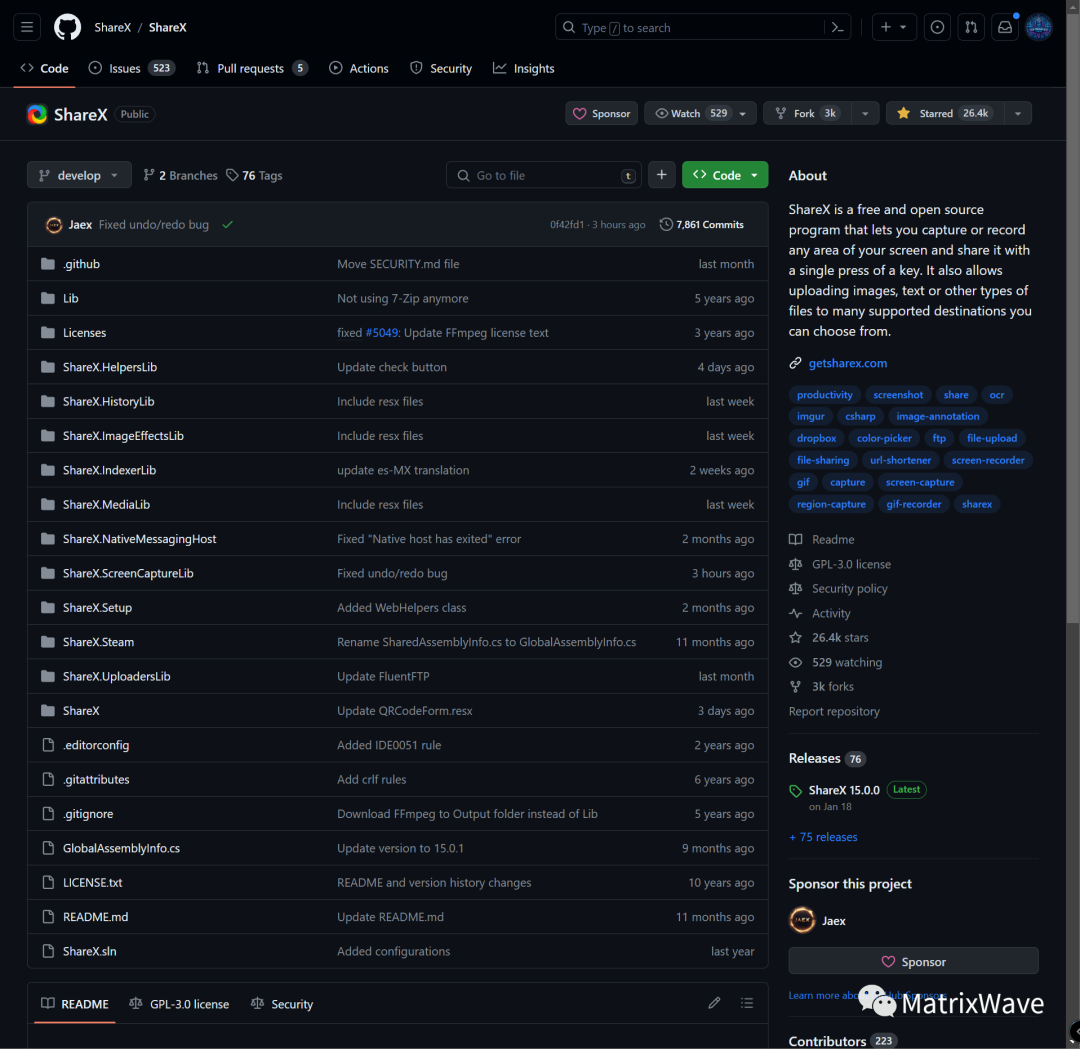This screenshot has width=1080, height=1049.
Task: Open Security policy sidebar link
Action: coord(849,588)
